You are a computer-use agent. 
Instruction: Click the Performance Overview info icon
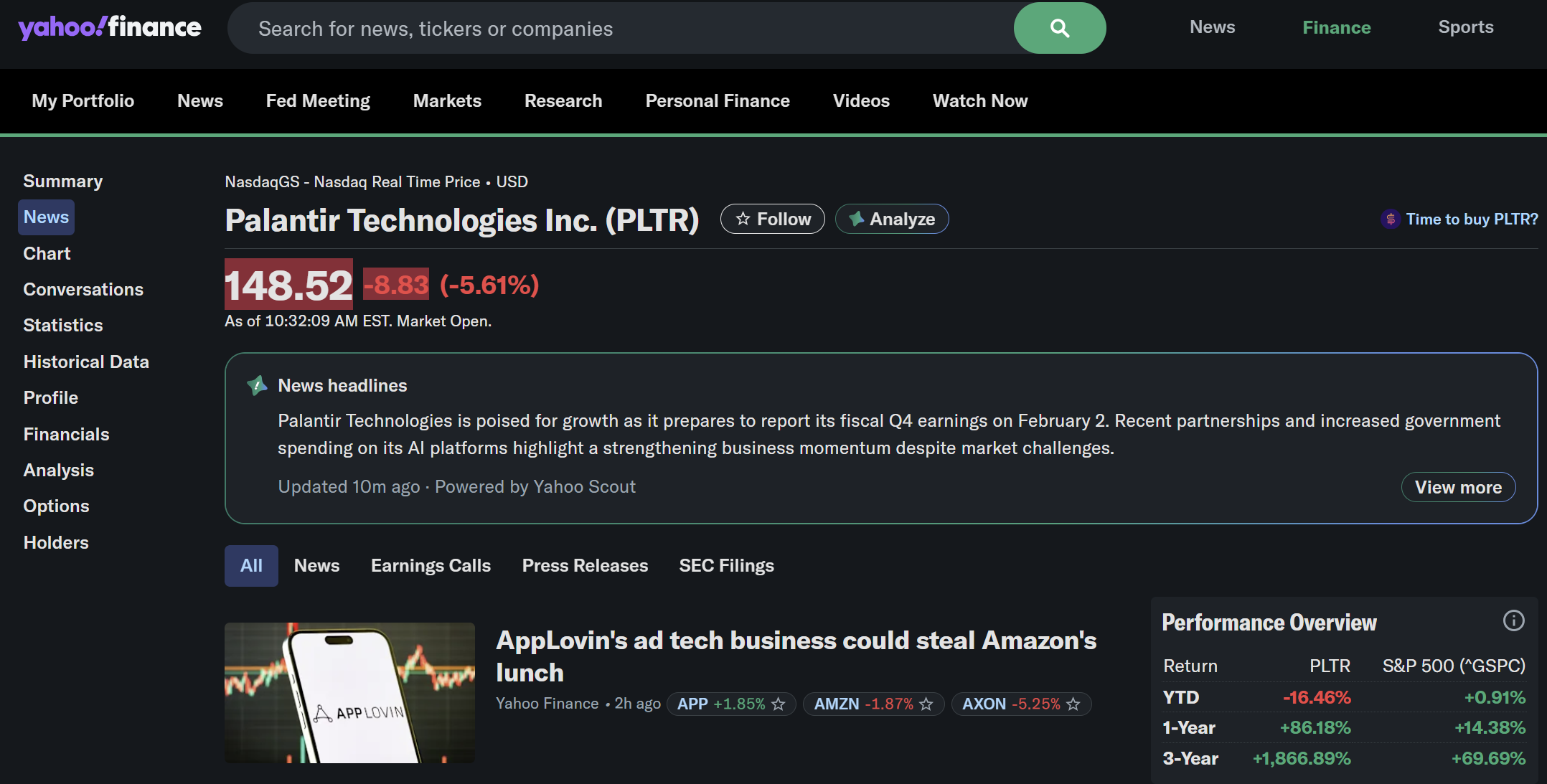(x=1513, y=620)
